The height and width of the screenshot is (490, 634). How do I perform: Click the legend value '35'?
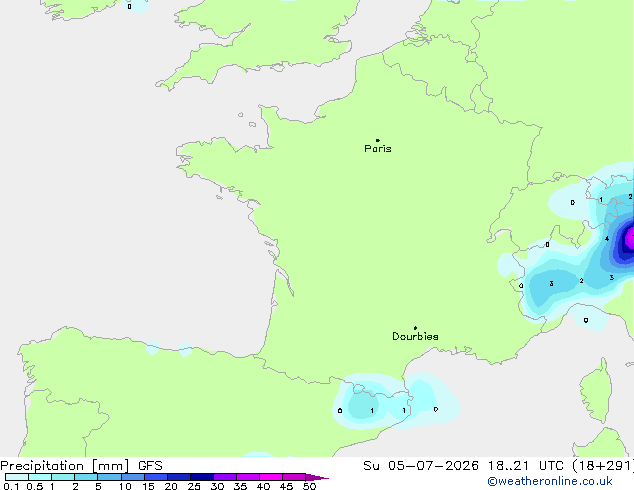(x=240, y=486)
